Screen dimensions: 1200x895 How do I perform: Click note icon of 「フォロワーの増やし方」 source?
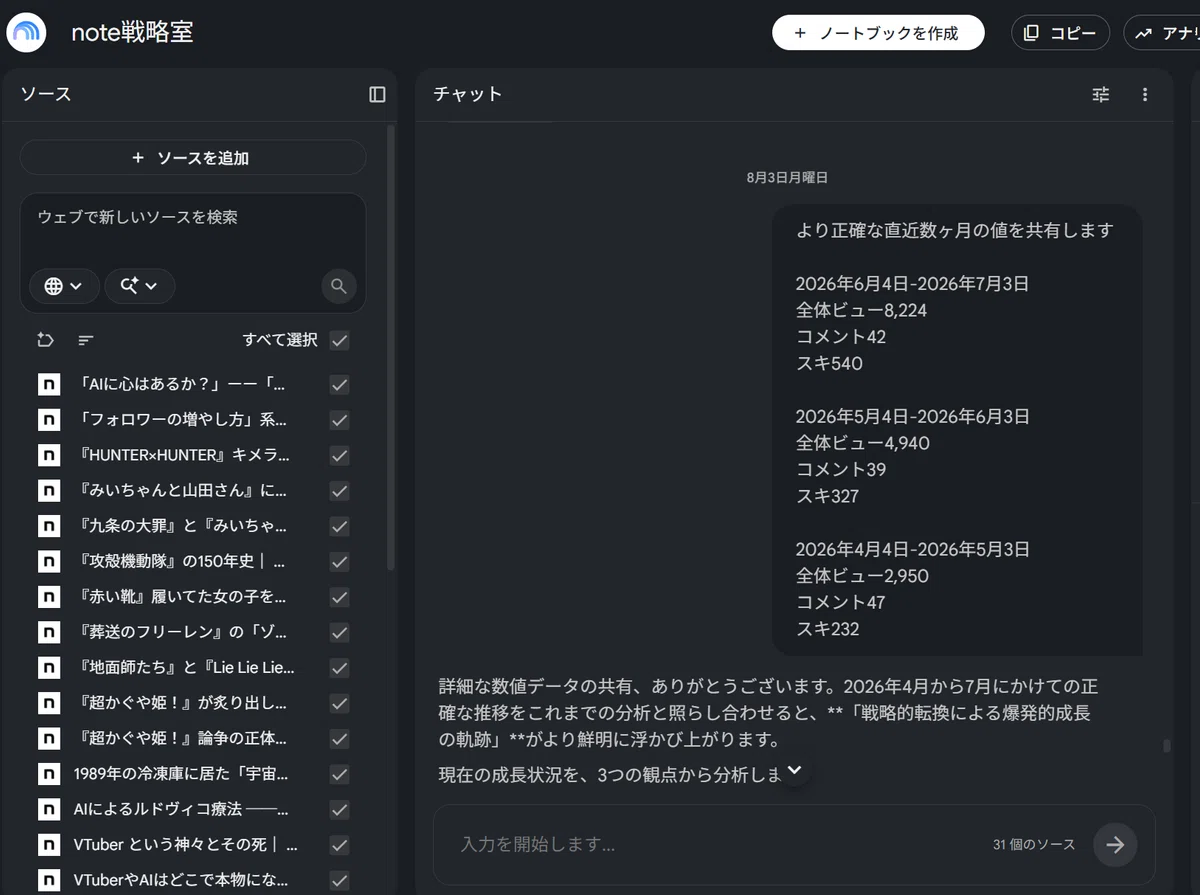pyautogui.click(x=49, y=419)
